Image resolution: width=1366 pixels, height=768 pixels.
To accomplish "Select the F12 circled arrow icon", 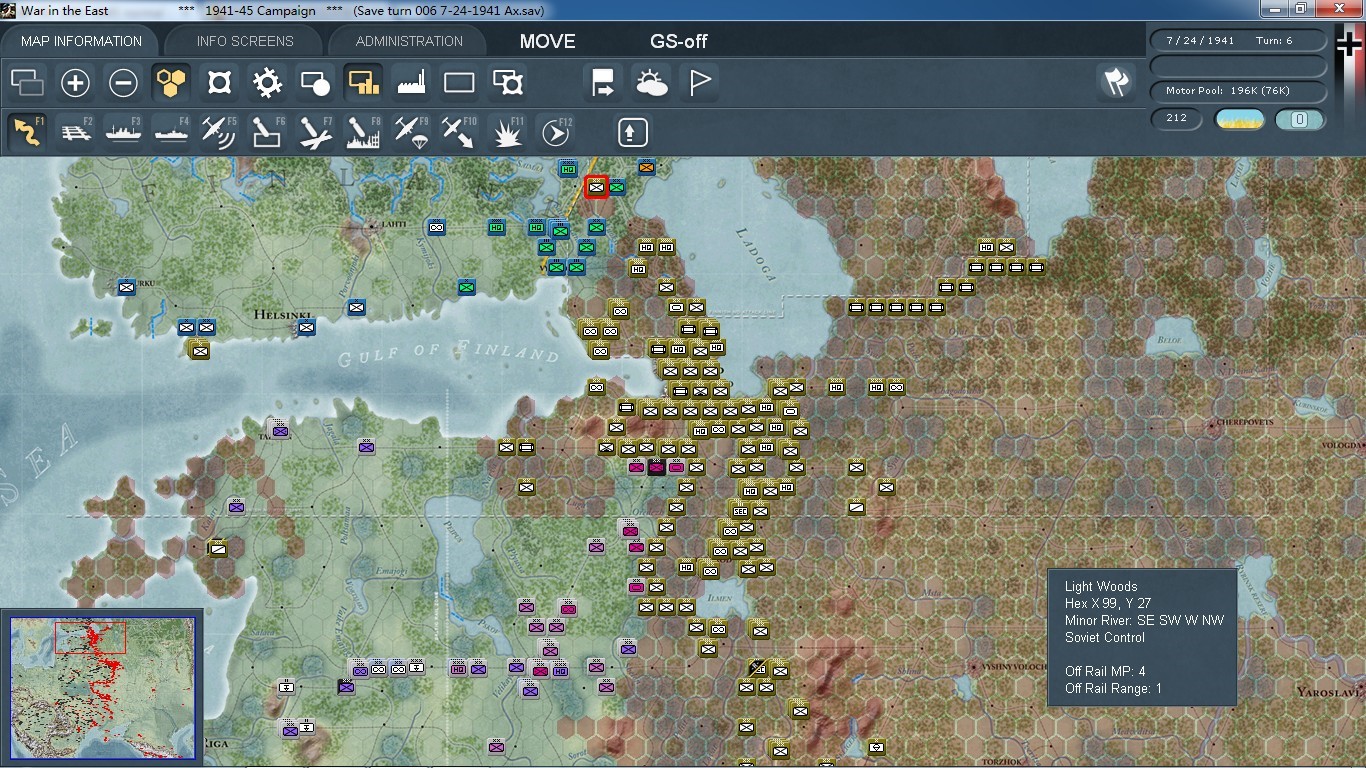I will (555, 132).
